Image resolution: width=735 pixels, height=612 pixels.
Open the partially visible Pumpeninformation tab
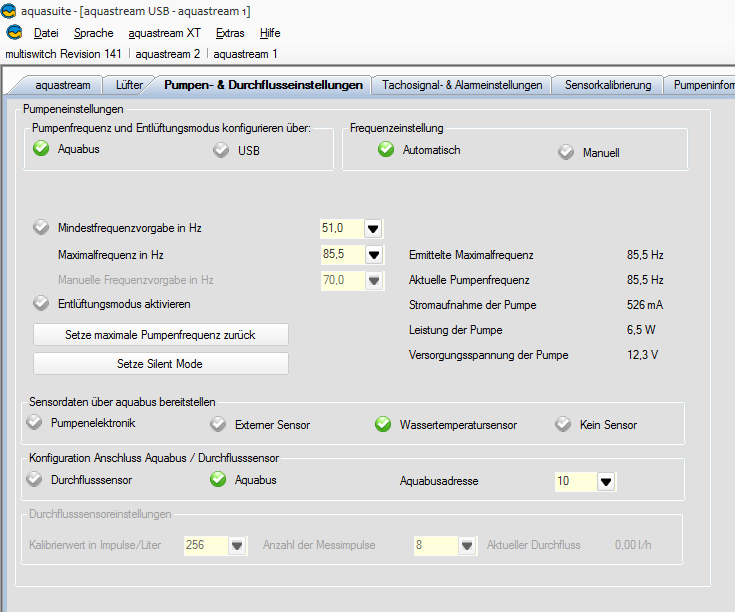click(701, 85)
